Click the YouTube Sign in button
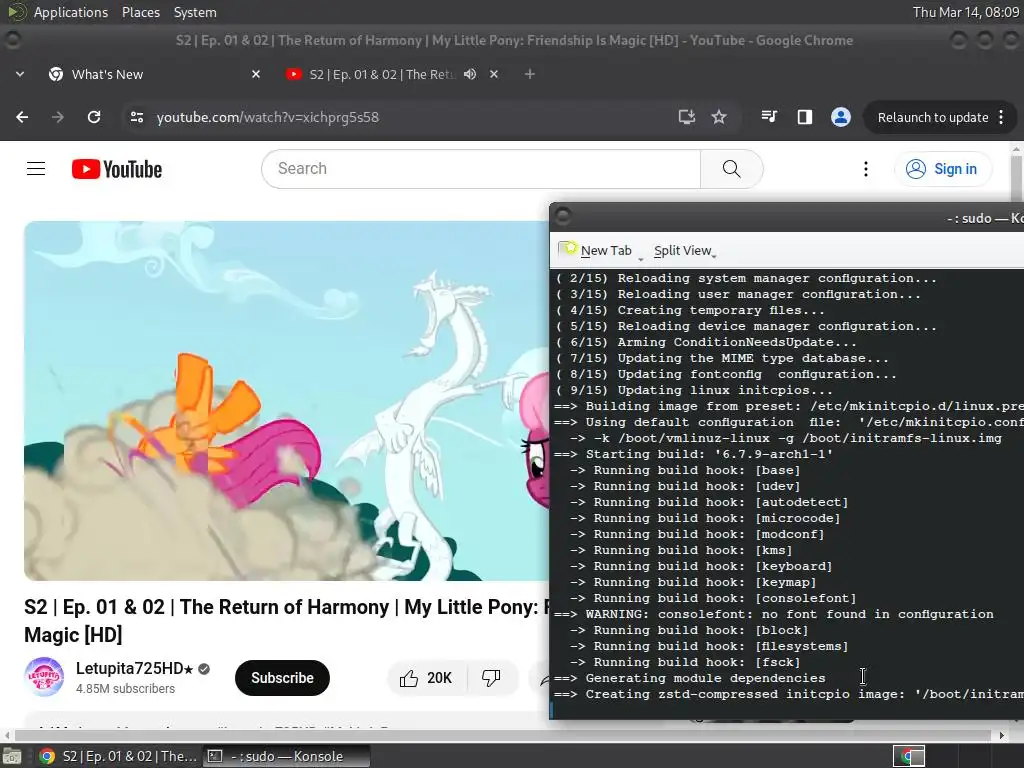Viewport: 1024px width, 768px height. pyautogui.click(x=943, y=169)
